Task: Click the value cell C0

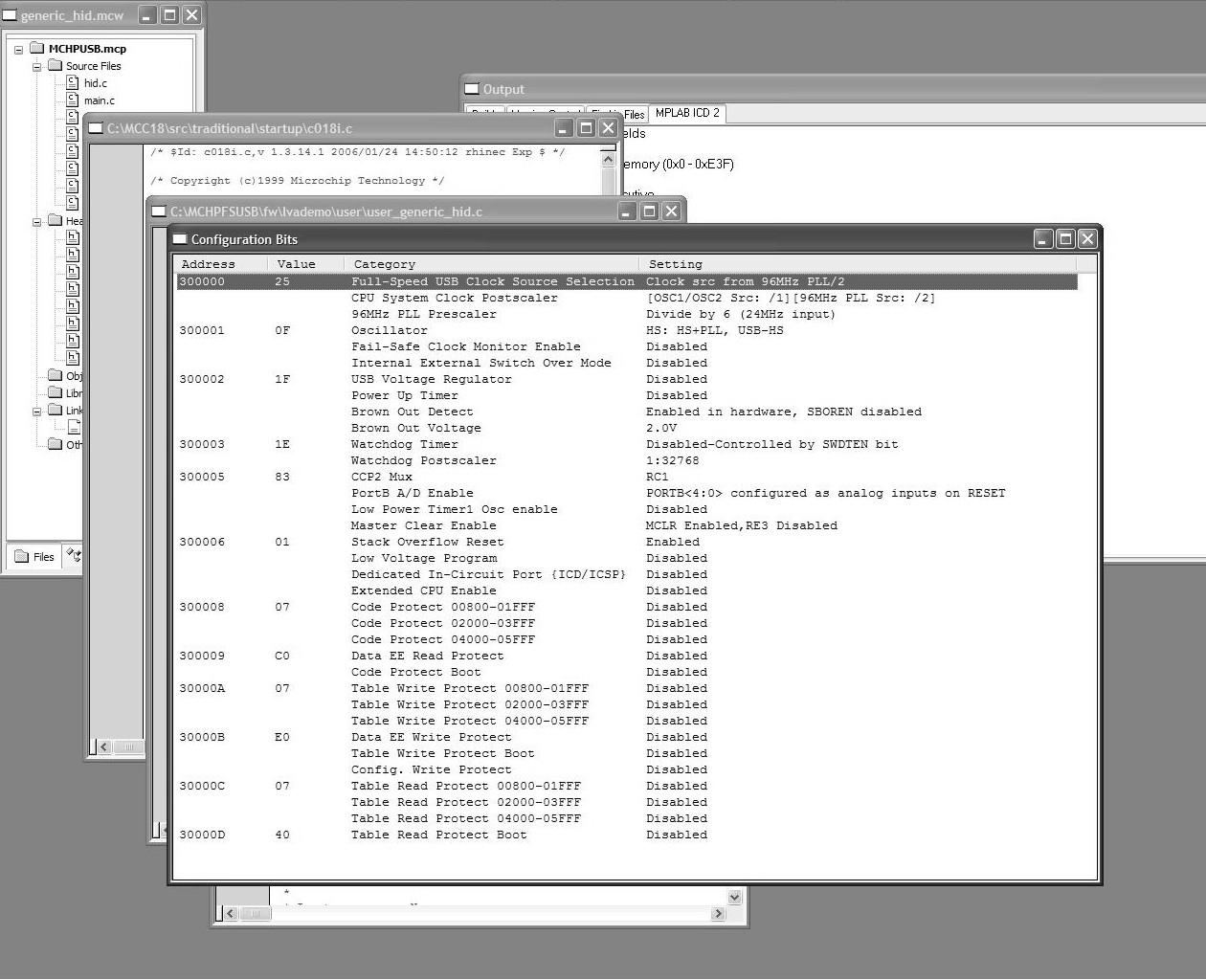Action: 282,656
